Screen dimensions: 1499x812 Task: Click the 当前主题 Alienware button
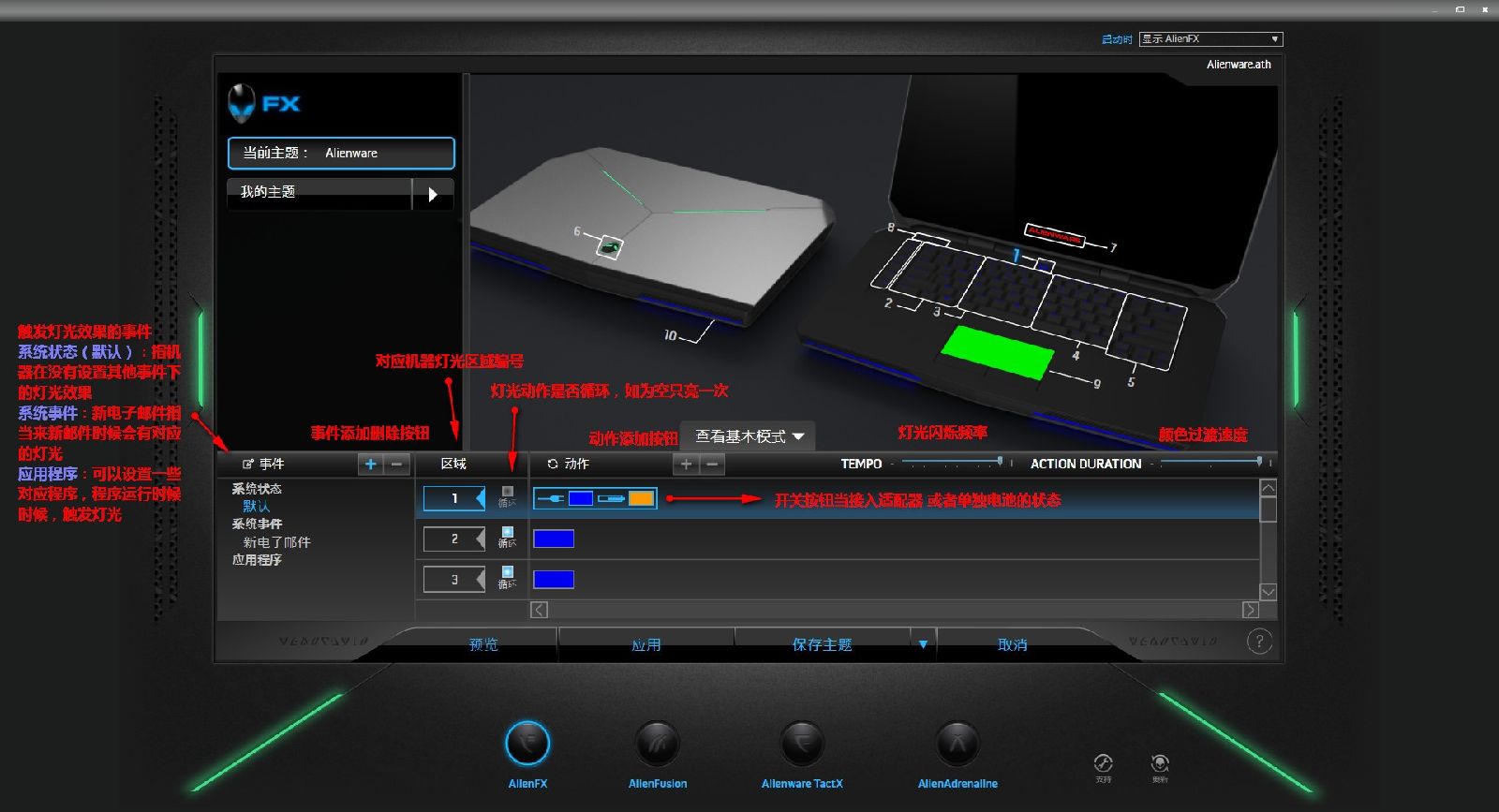[x=341, y=153]
